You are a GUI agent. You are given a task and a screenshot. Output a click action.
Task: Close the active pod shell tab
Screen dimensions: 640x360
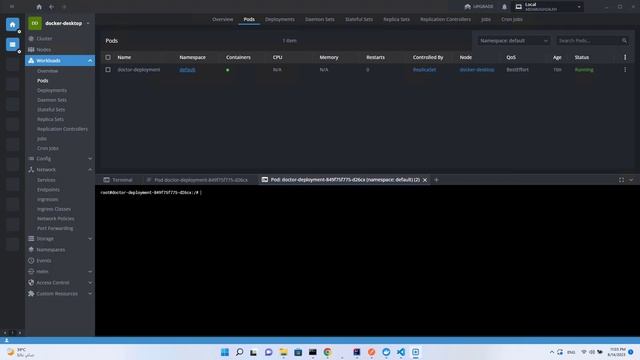click(x=425, y=180)
